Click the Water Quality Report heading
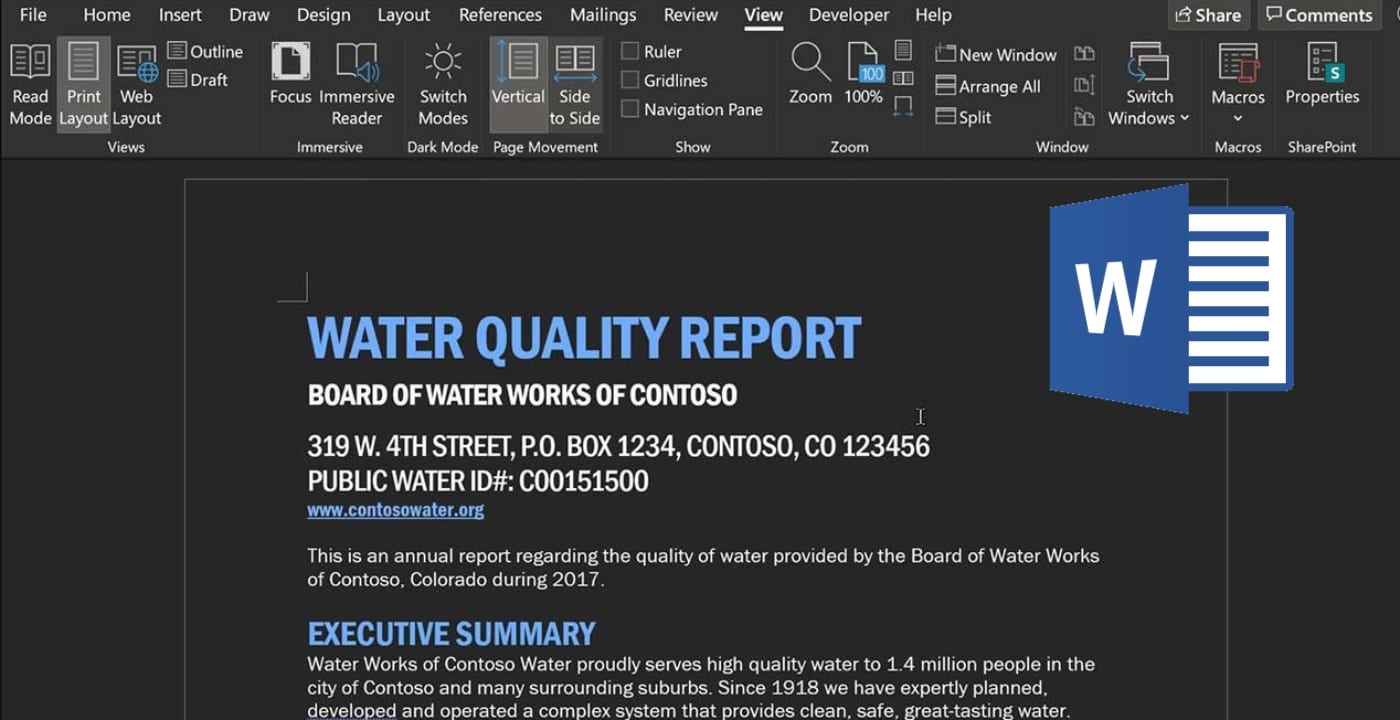The width and height of the screenshot is (1400, 720). (583, 338)
